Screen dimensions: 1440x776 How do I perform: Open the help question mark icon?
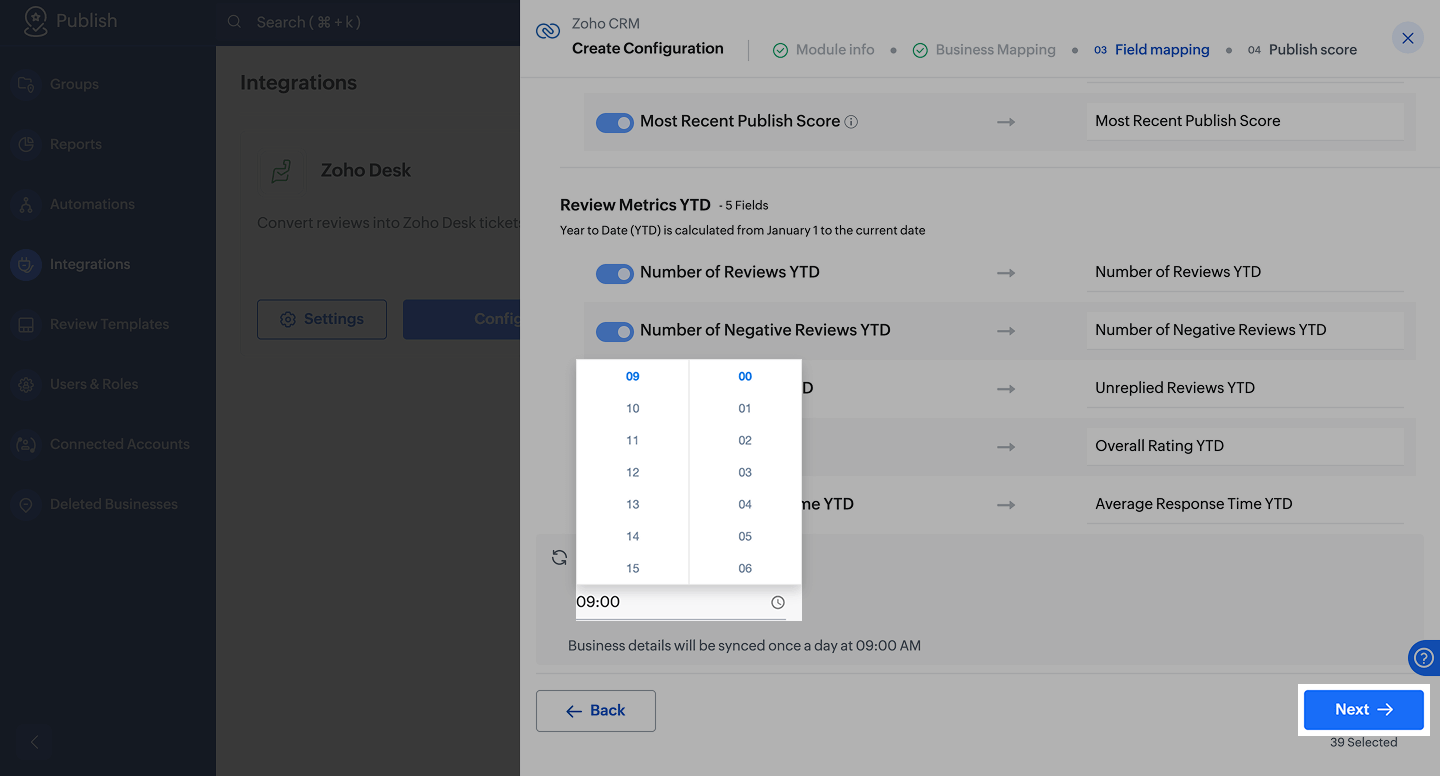tap(1424, 658)
